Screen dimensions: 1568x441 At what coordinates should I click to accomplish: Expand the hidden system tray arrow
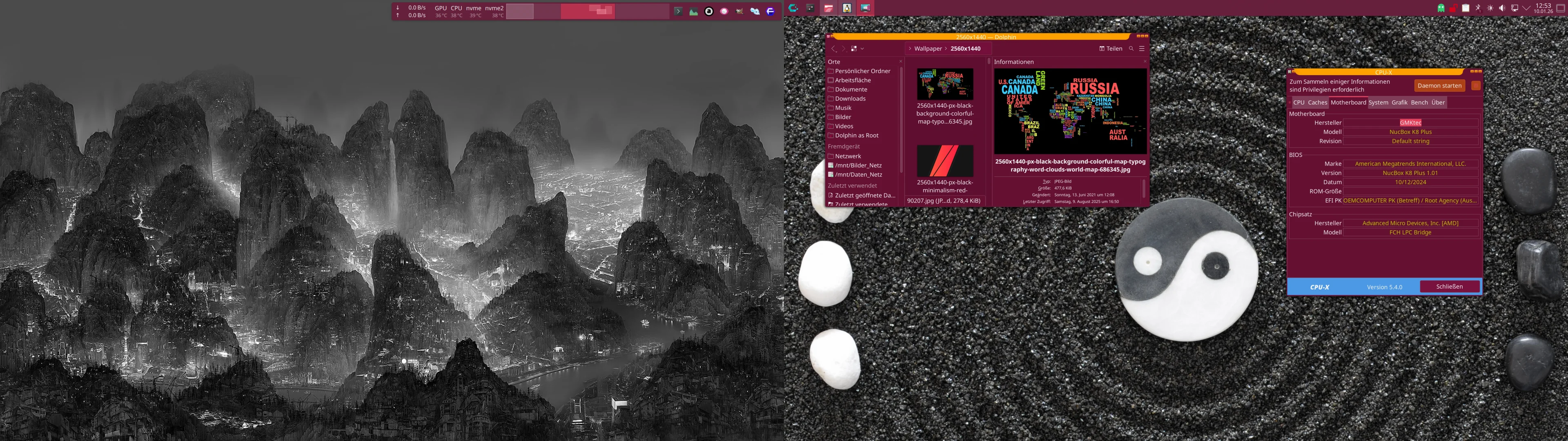click(x=1526, y=8)
